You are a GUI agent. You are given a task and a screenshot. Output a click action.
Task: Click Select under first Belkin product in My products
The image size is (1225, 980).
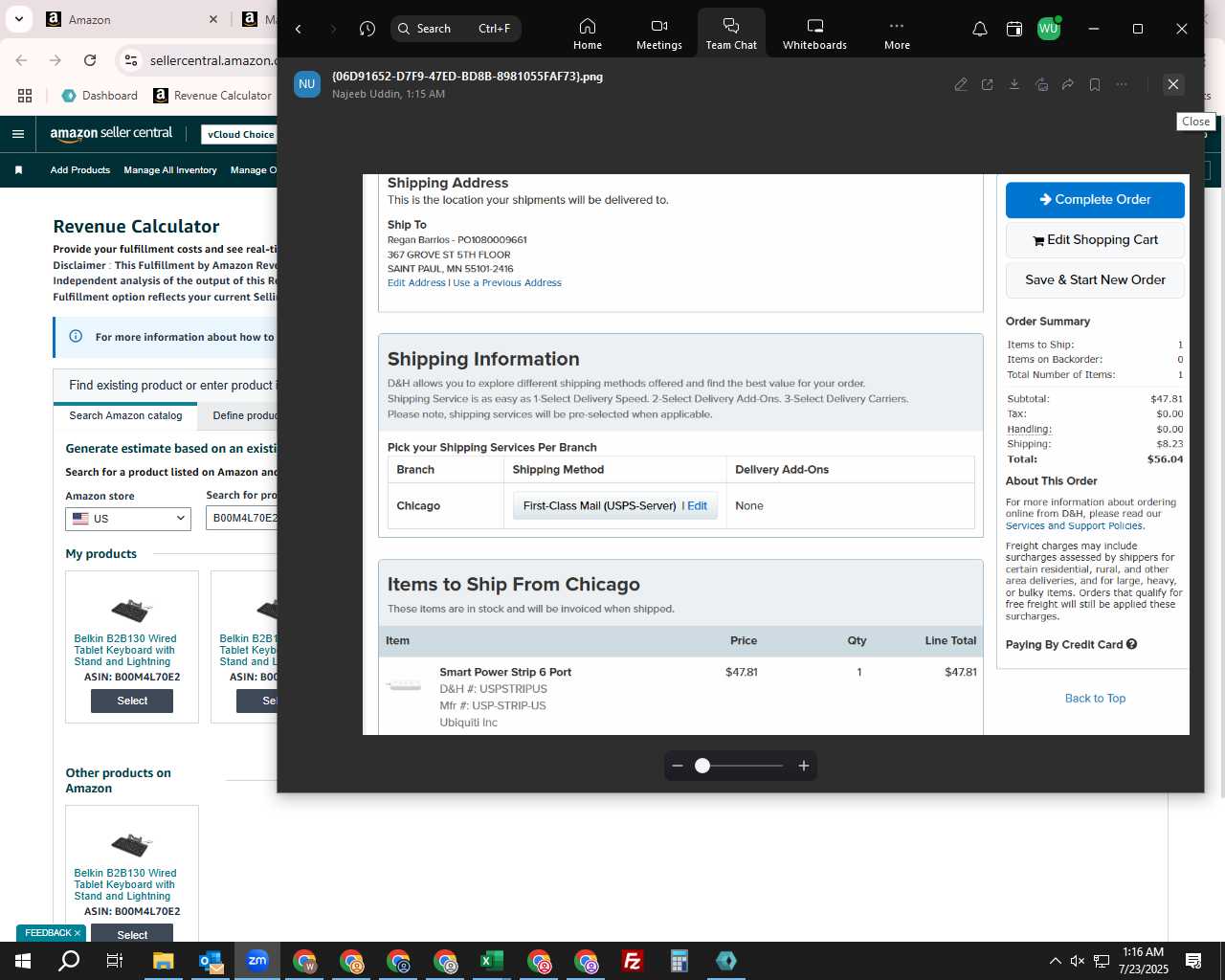point(132,701)
